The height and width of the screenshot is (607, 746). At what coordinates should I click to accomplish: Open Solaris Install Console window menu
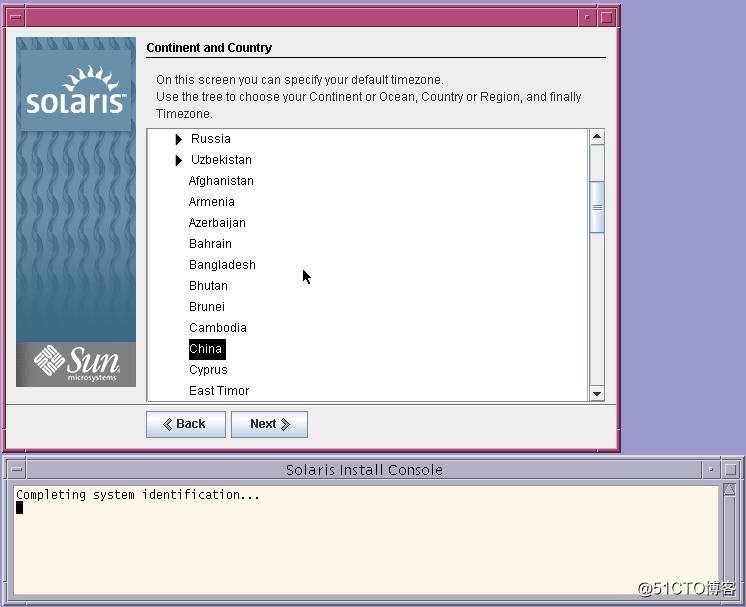[x=17, y=470]
